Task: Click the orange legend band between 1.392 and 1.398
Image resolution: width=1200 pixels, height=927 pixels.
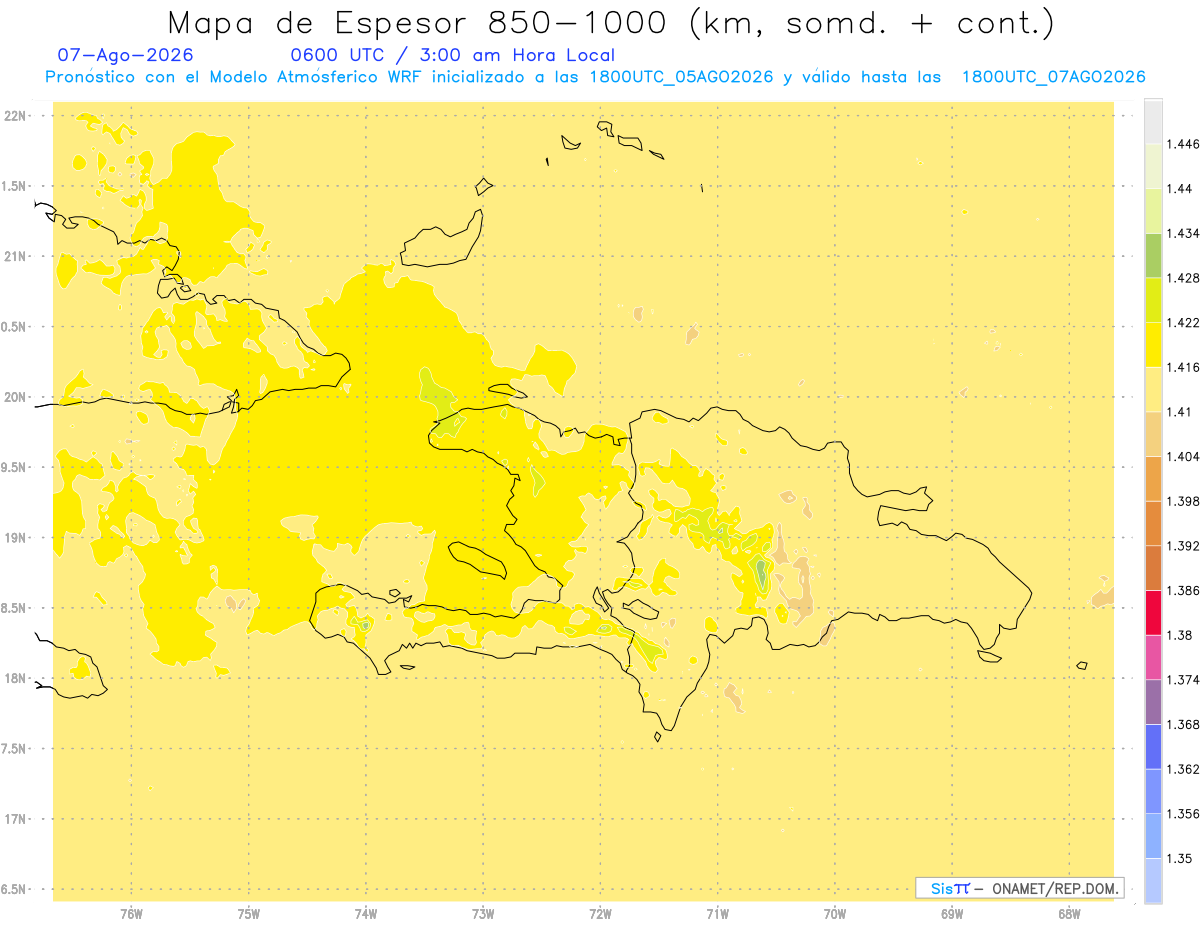Action: tap(1153, 523)
